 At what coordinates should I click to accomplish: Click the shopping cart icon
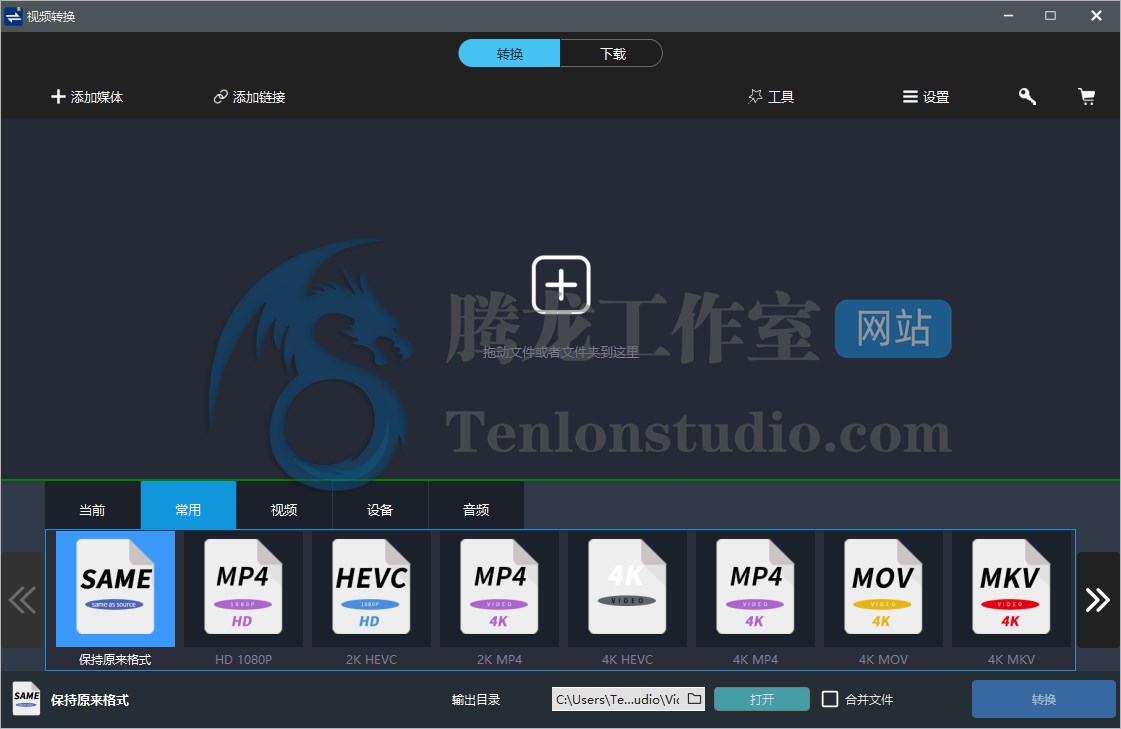click(x=1087, y=96)
